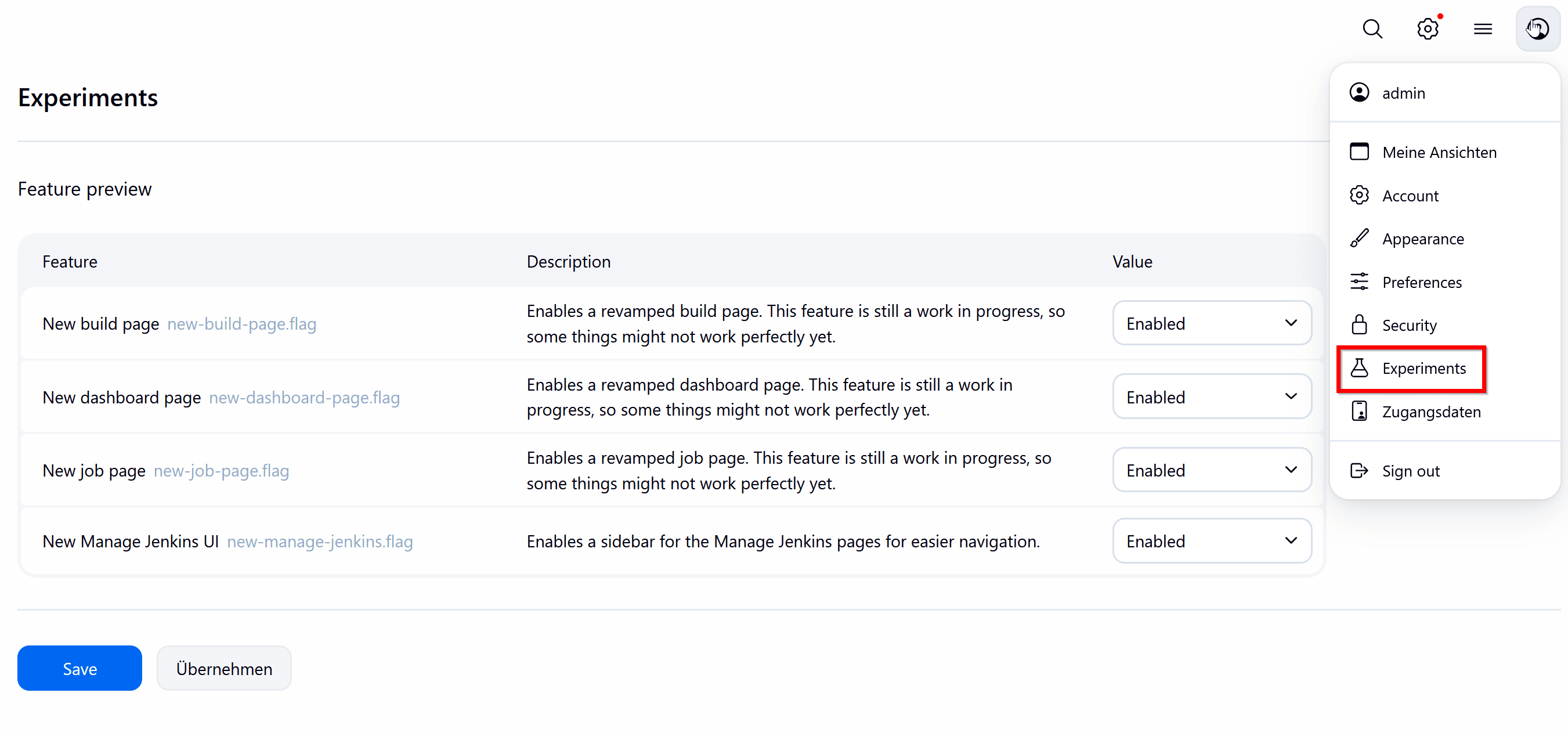Open the New Manage Jenkins UI dropdown
Screen dimensions: 1568x736
coord(1212,540)
